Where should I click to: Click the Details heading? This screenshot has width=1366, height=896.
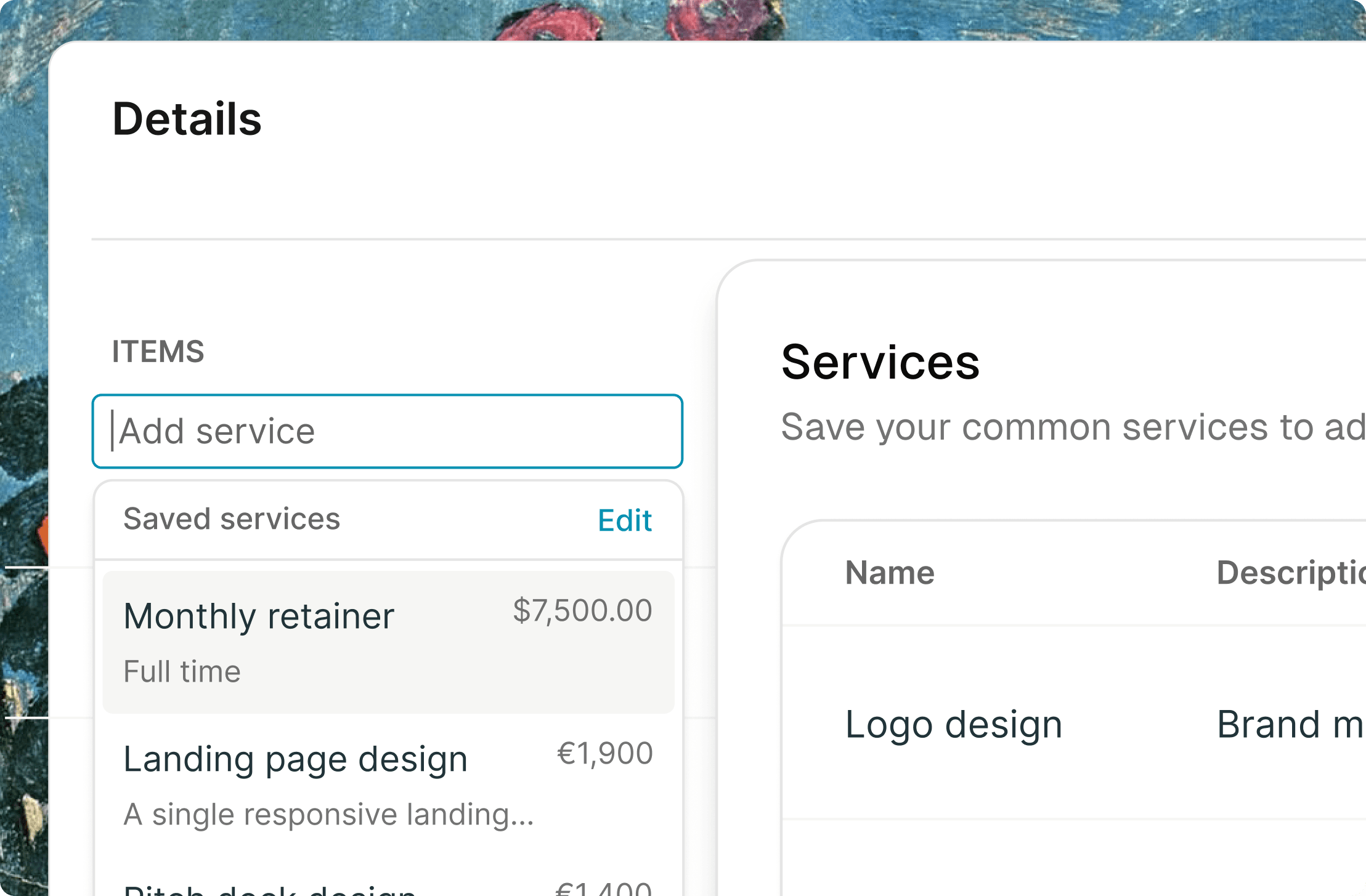click(187, 118)
